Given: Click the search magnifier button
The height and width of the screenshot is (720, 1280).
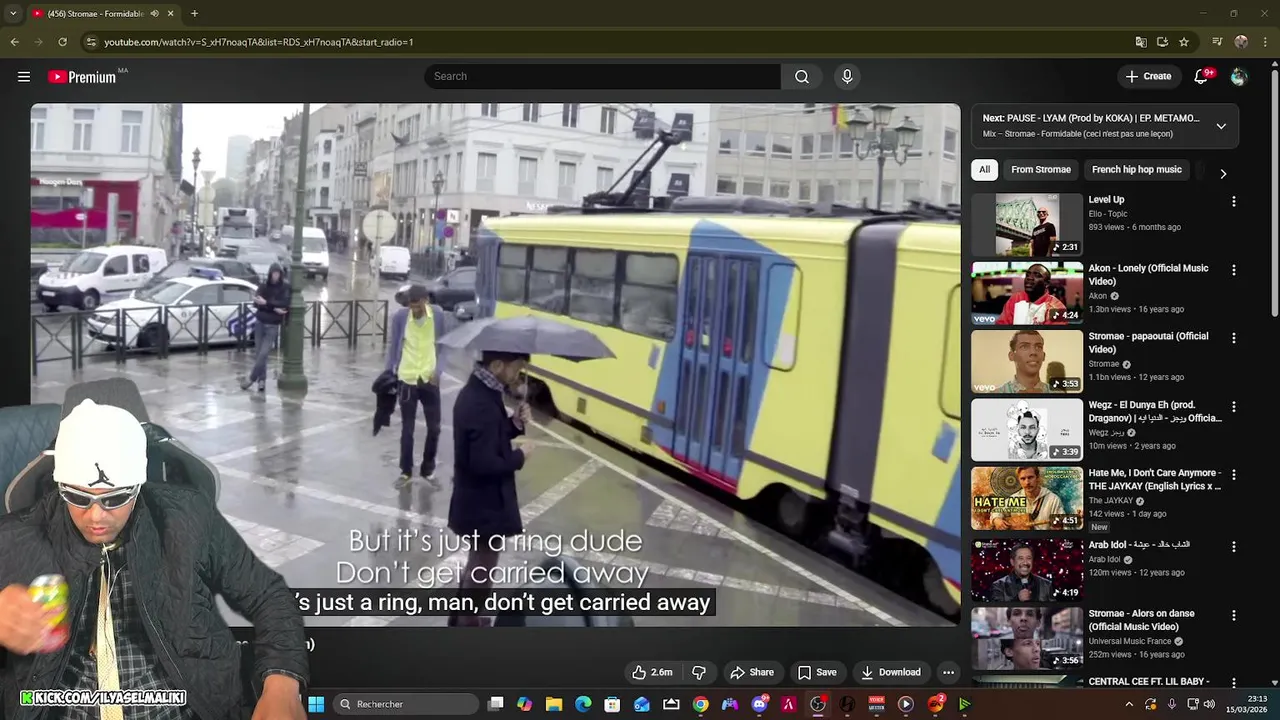Looking at the screenshot, I should tap(802, 77).
